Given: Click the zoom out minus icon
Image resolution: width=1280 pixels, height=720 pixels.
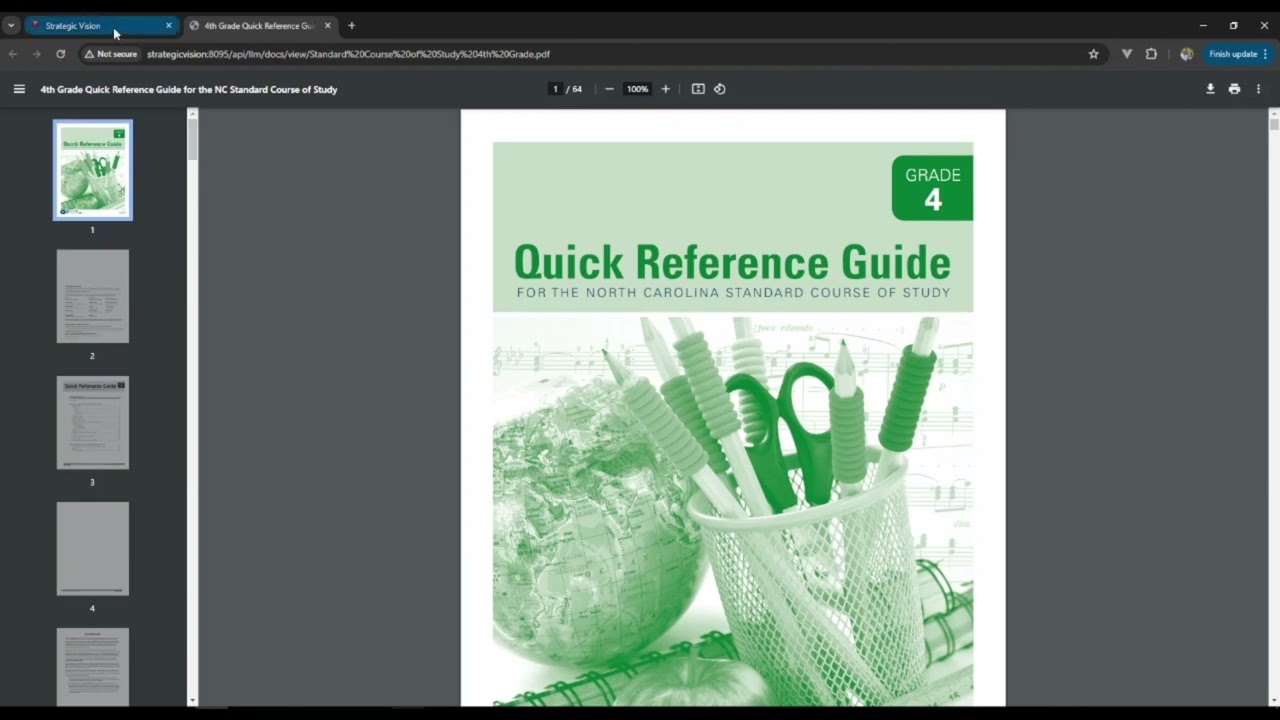Looking at the screenshot, I should coord(609,89).
